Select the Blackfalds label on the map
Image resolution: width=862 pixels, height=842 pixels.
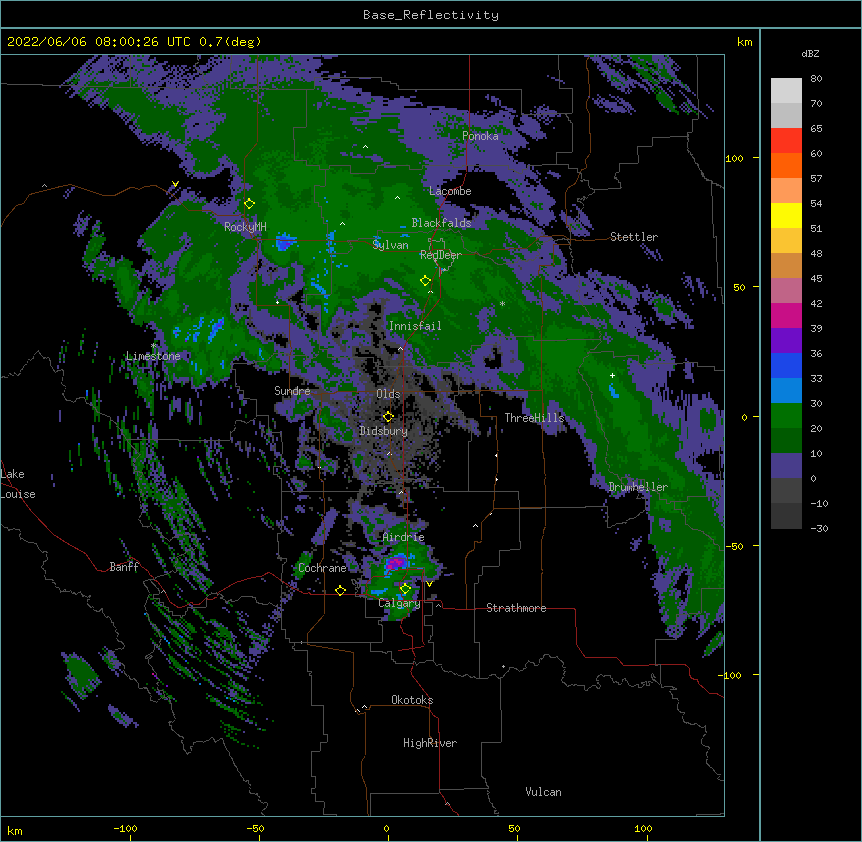click(x=441, y=223)
